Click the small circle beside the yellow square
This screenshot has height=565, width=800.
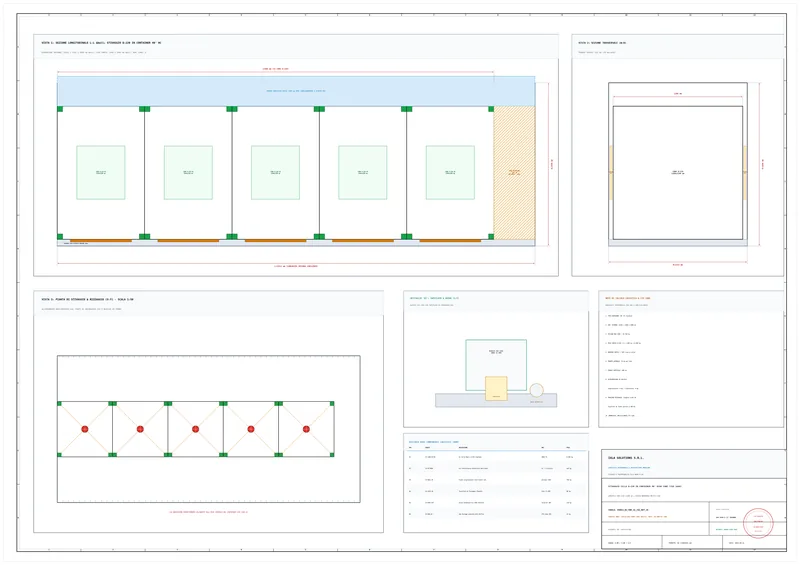536,390
